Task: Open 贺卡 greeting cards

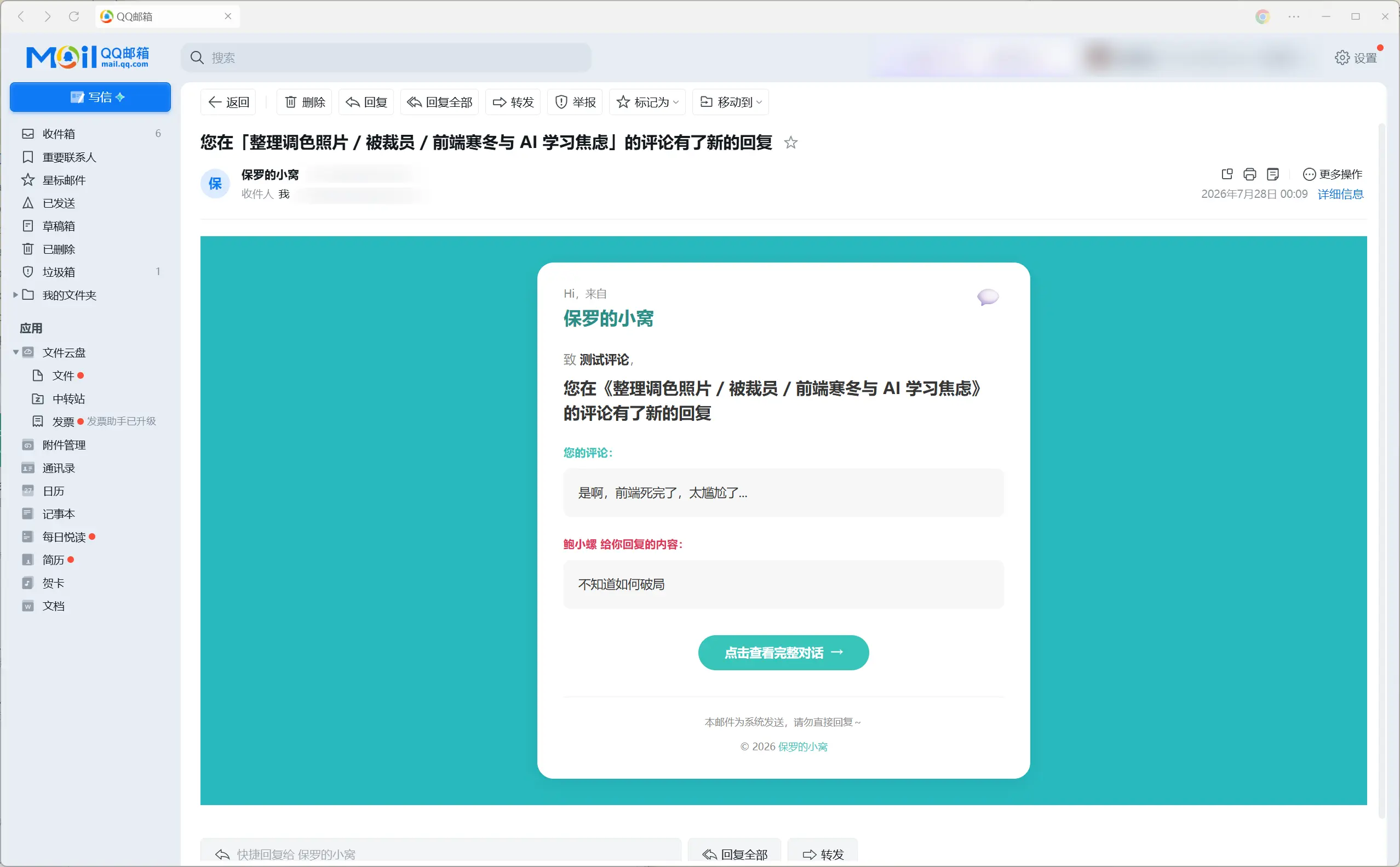Action: [x=53, y=583]
